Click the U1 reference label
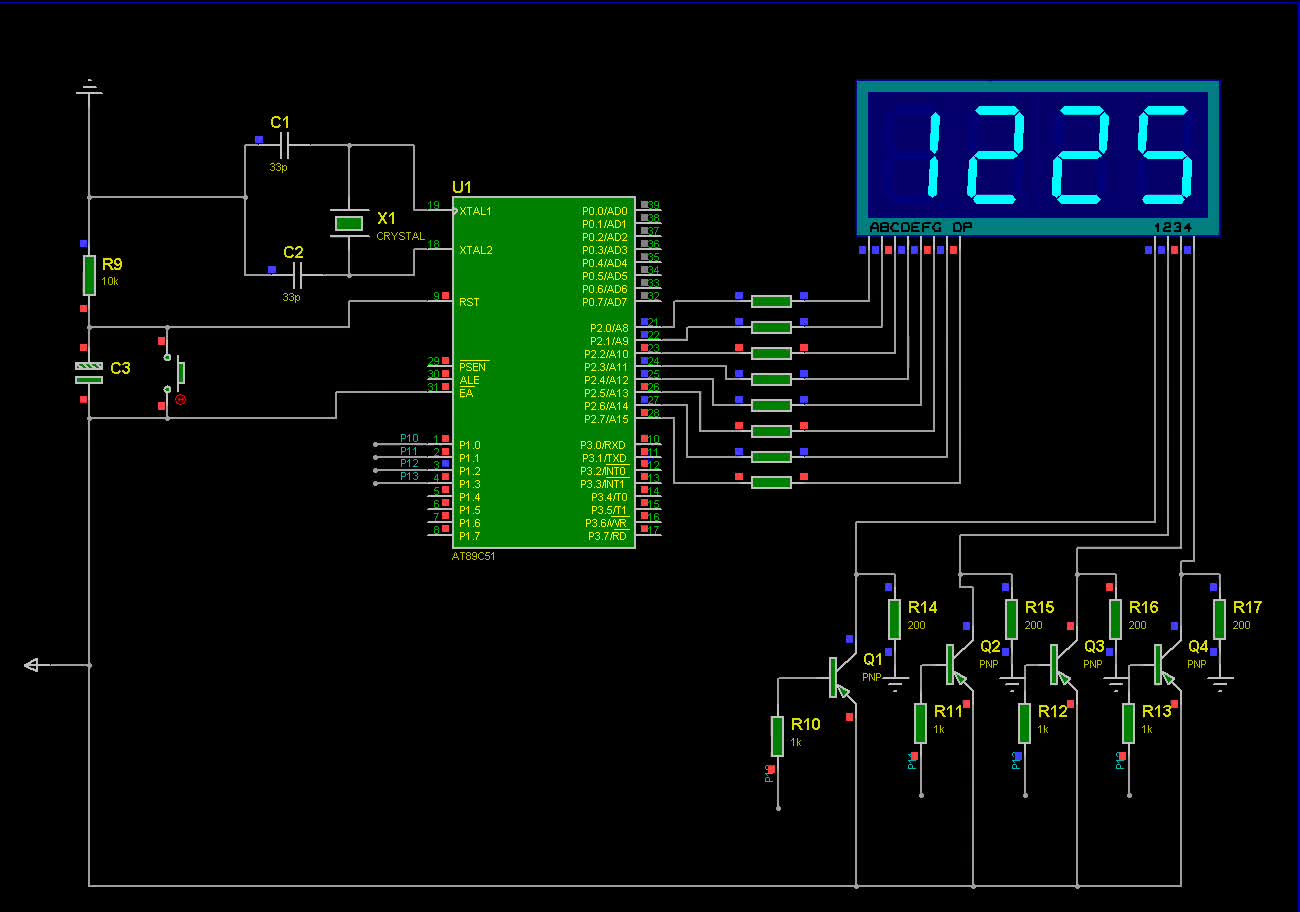The height and width of the screenshot is (912, 1300). [462, 187]
